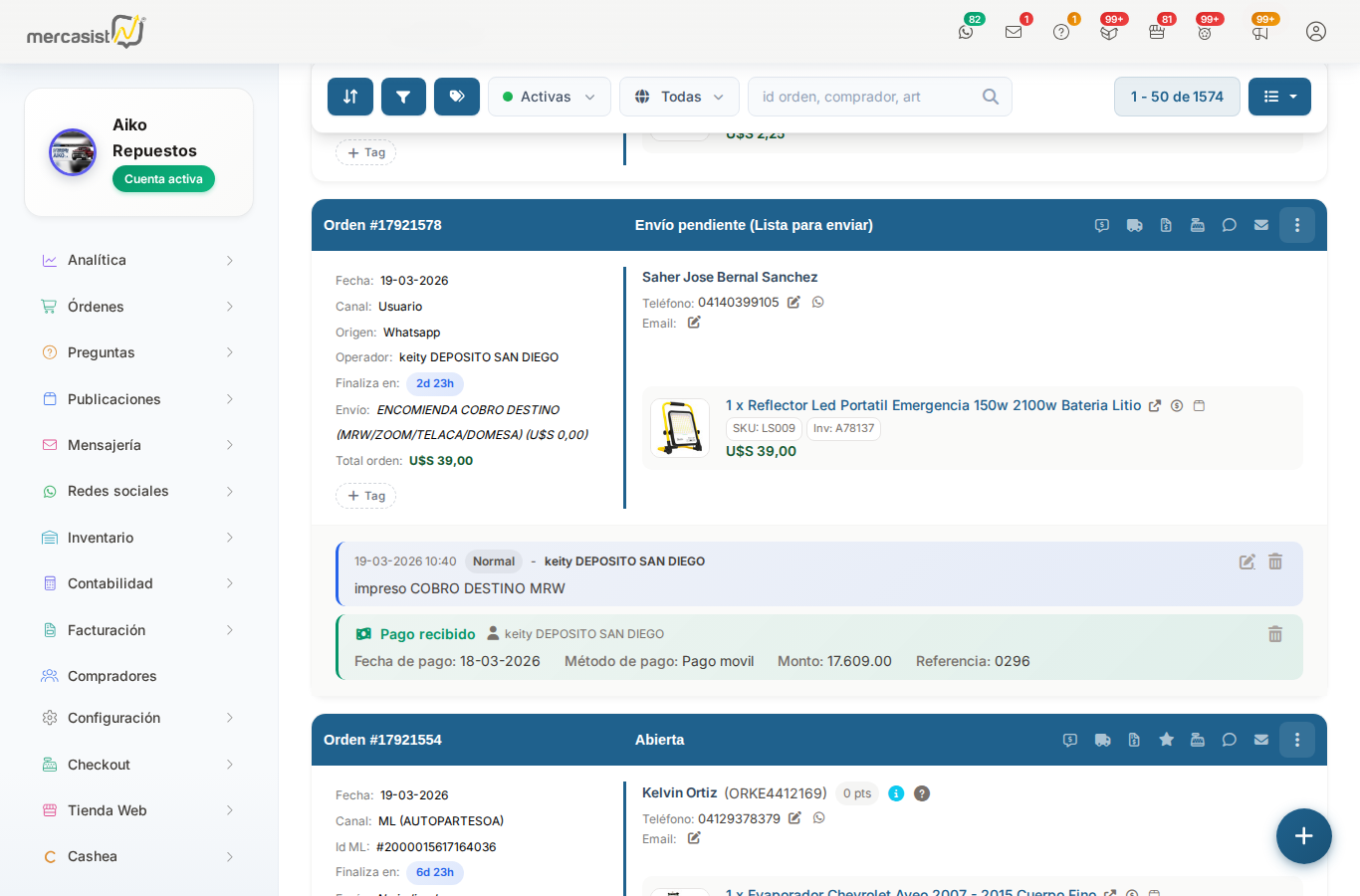This screenshot has width=1360, height=896.
Task: Click truck shipping icon on order #17921578
Action: pyautogui.click(x=1134, y=225)
